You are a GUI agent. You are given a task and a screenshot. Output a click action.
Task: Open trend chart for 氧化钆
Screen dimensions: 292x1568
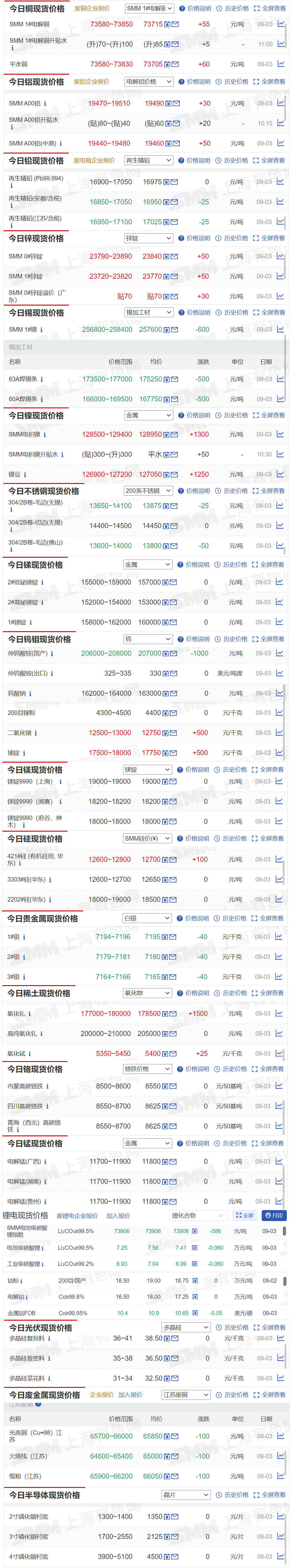coord(279,1014)
